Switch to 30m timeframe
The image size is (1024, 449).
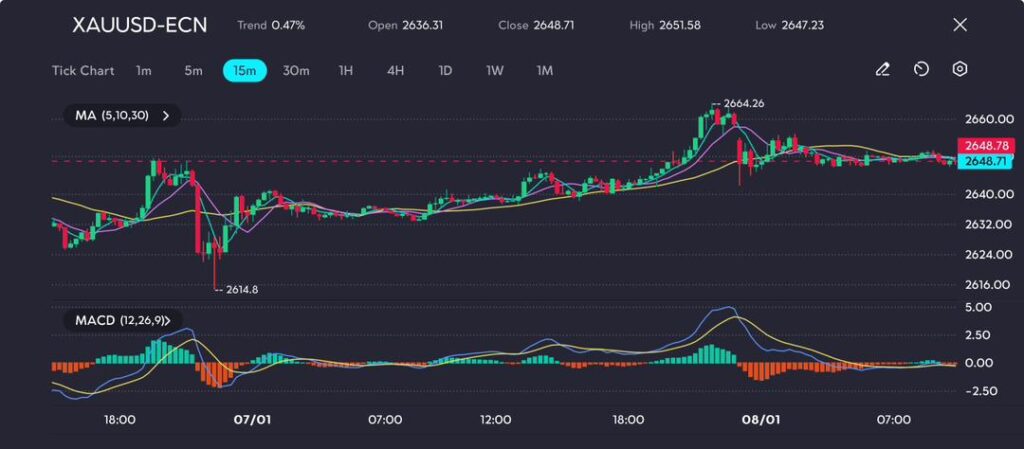[296, 71]
